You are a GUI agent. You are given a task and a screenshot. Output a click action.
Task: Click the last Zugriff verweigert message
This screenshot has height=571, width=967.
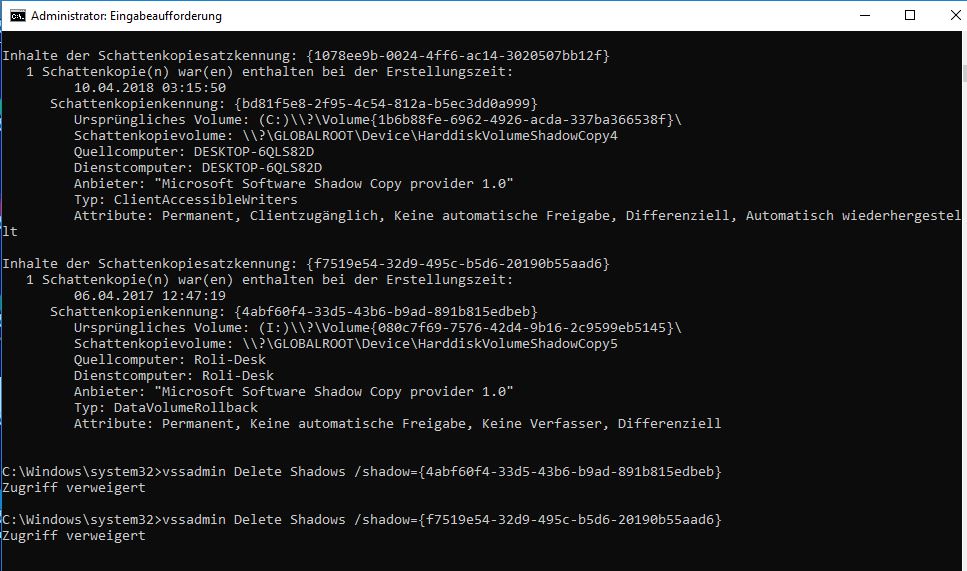(74, 536)
